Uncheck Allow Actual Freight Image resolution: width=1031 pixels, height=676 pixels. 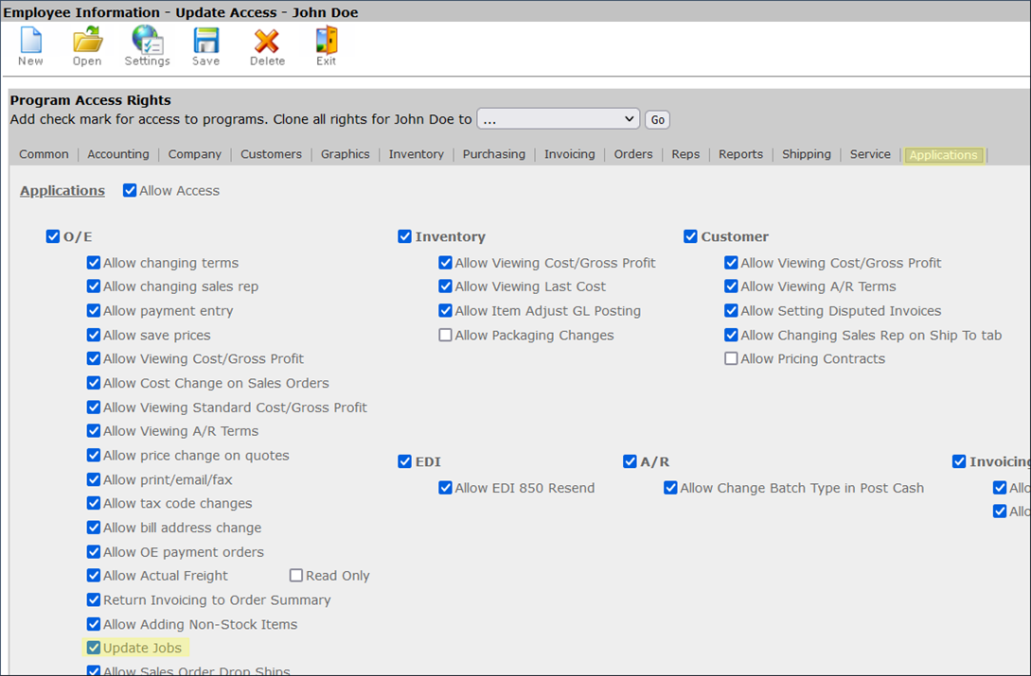(x=93, y=575)
